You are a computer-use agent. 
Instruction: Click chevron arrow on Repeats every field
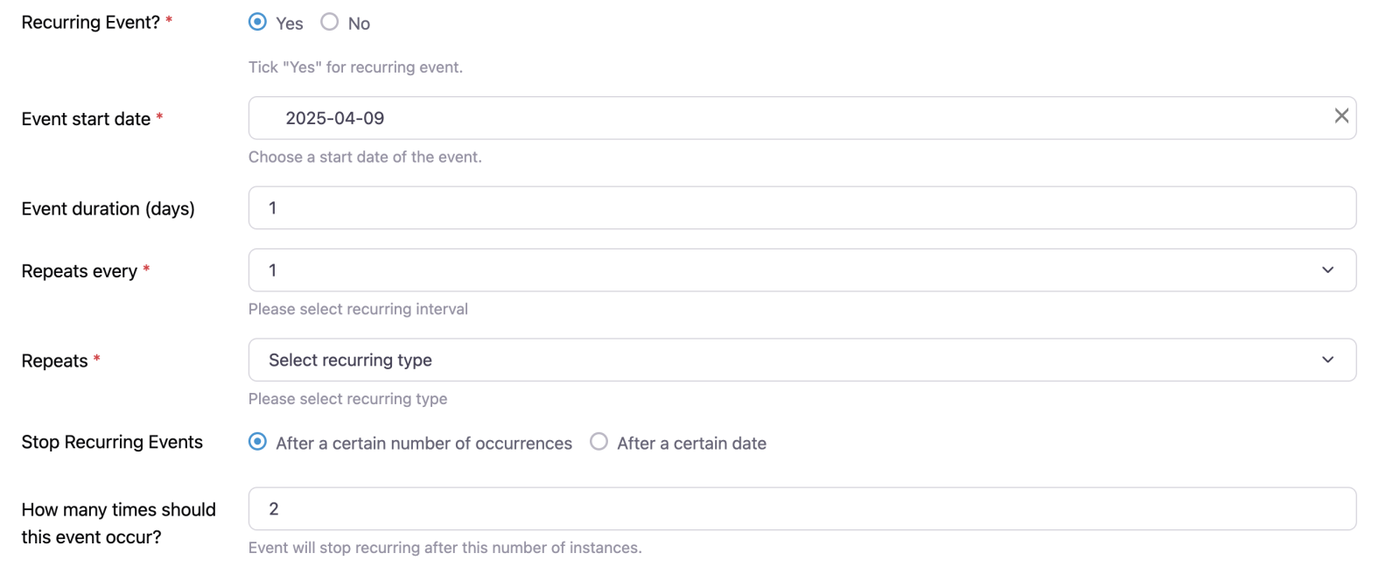click(1327, 270)
